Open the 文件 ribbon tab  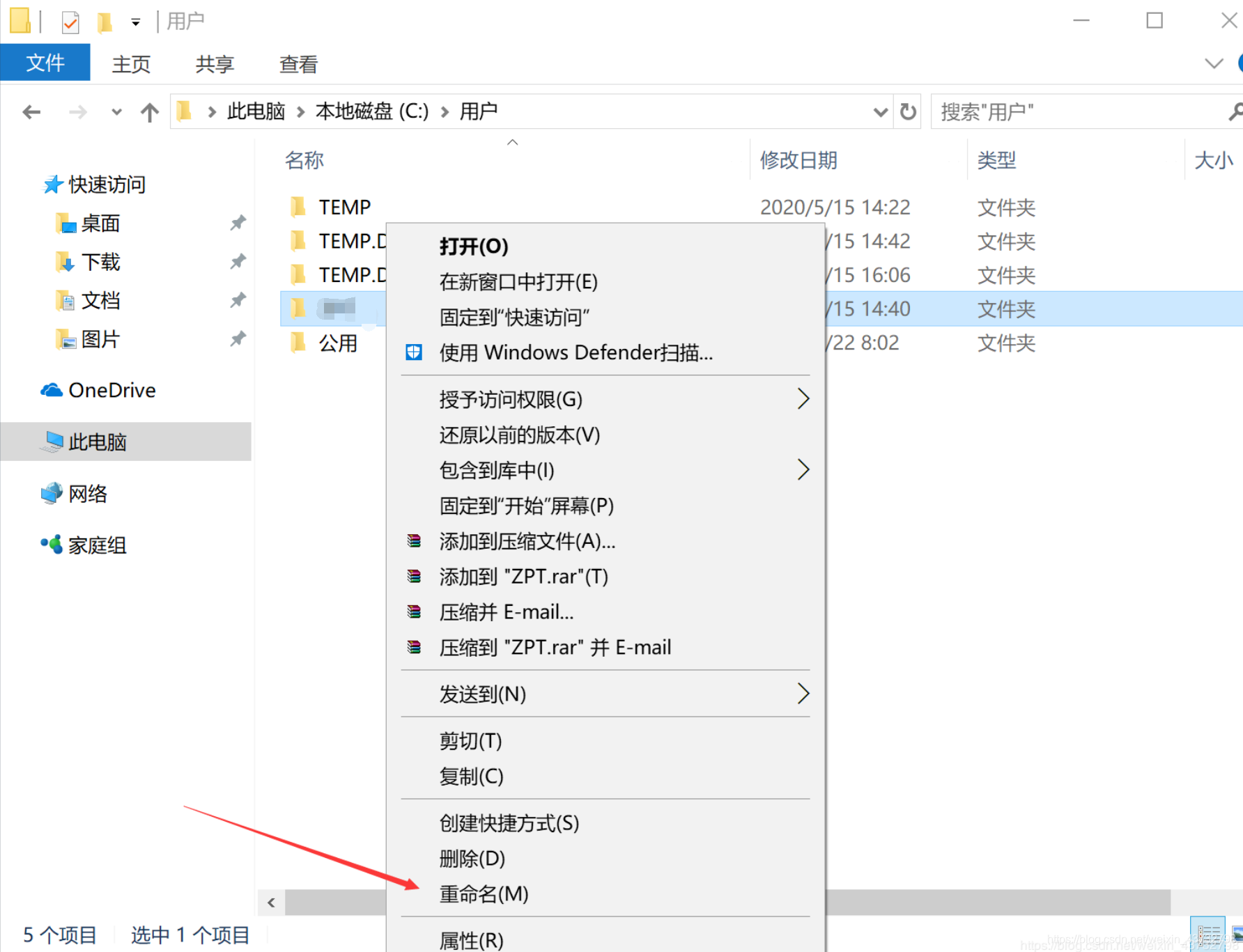[45, 63]
